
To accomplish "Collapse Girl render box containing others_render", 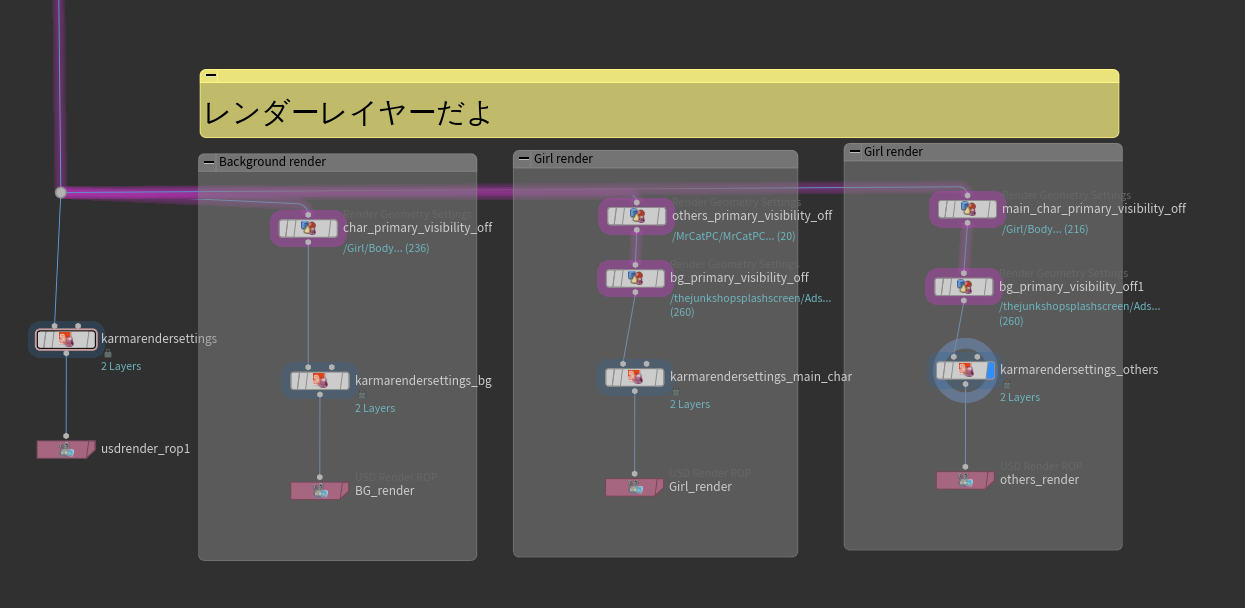I will [x=854, y=152].
